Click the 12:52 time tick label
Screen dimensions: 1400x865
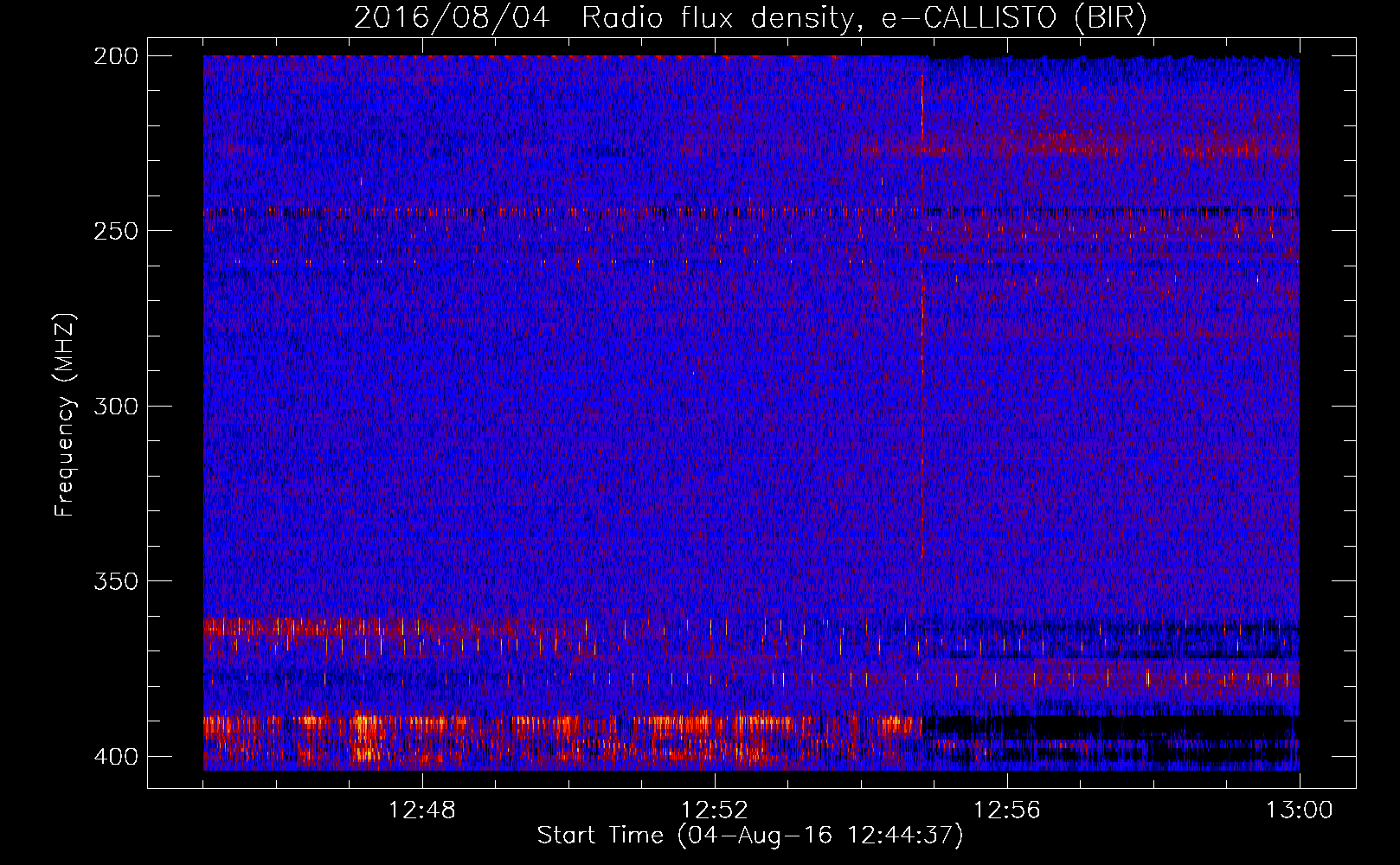tap(715, 811)
